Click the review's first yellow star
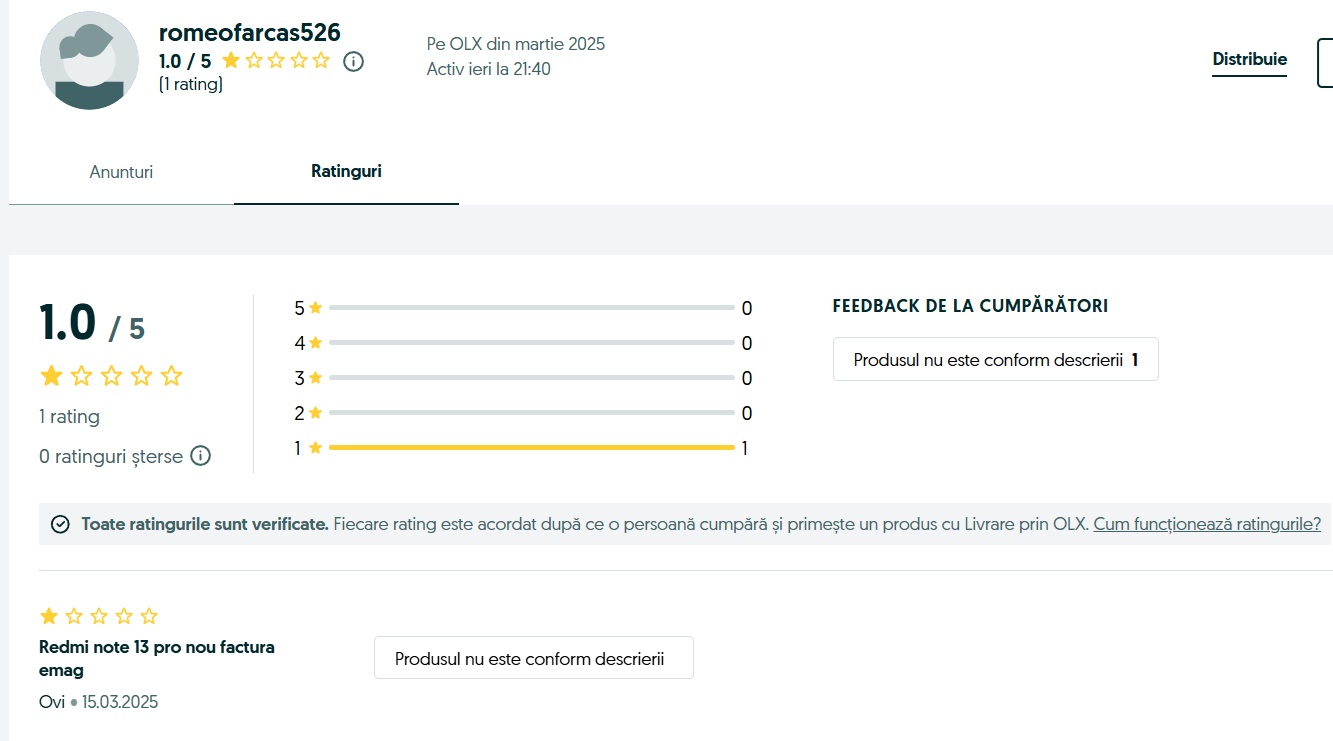1333x741 pixels. click(48, 616)
